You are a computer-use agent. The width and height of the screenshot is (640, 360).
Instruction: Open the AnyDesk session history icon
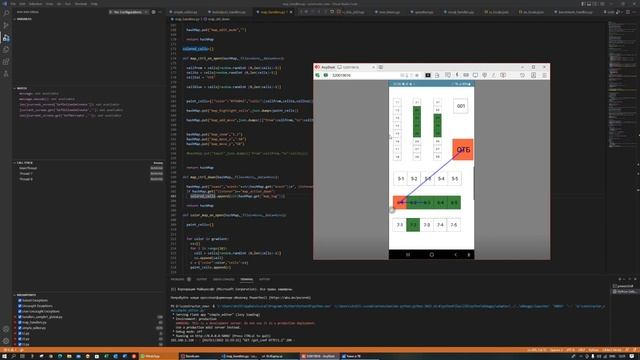pyautogui.click(x=522, y=75)
